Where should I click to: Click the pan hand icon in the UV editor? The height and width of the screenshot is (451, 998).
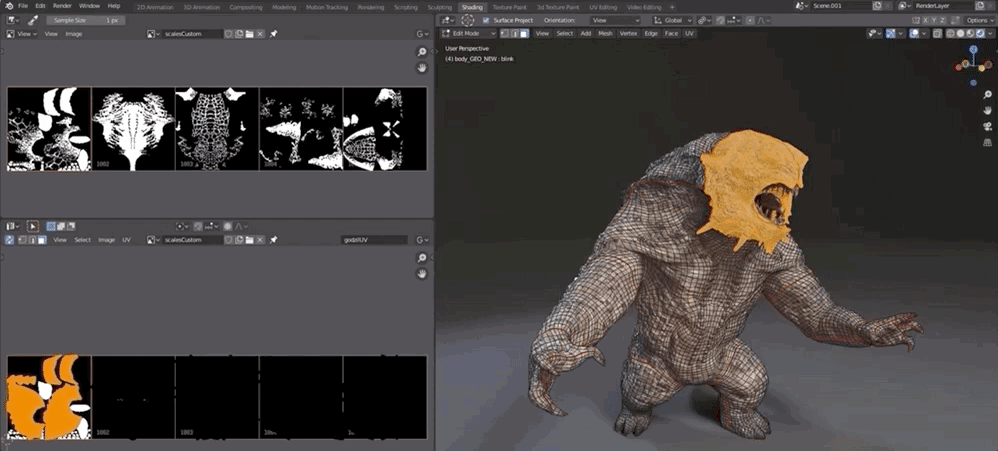point(422,273)
